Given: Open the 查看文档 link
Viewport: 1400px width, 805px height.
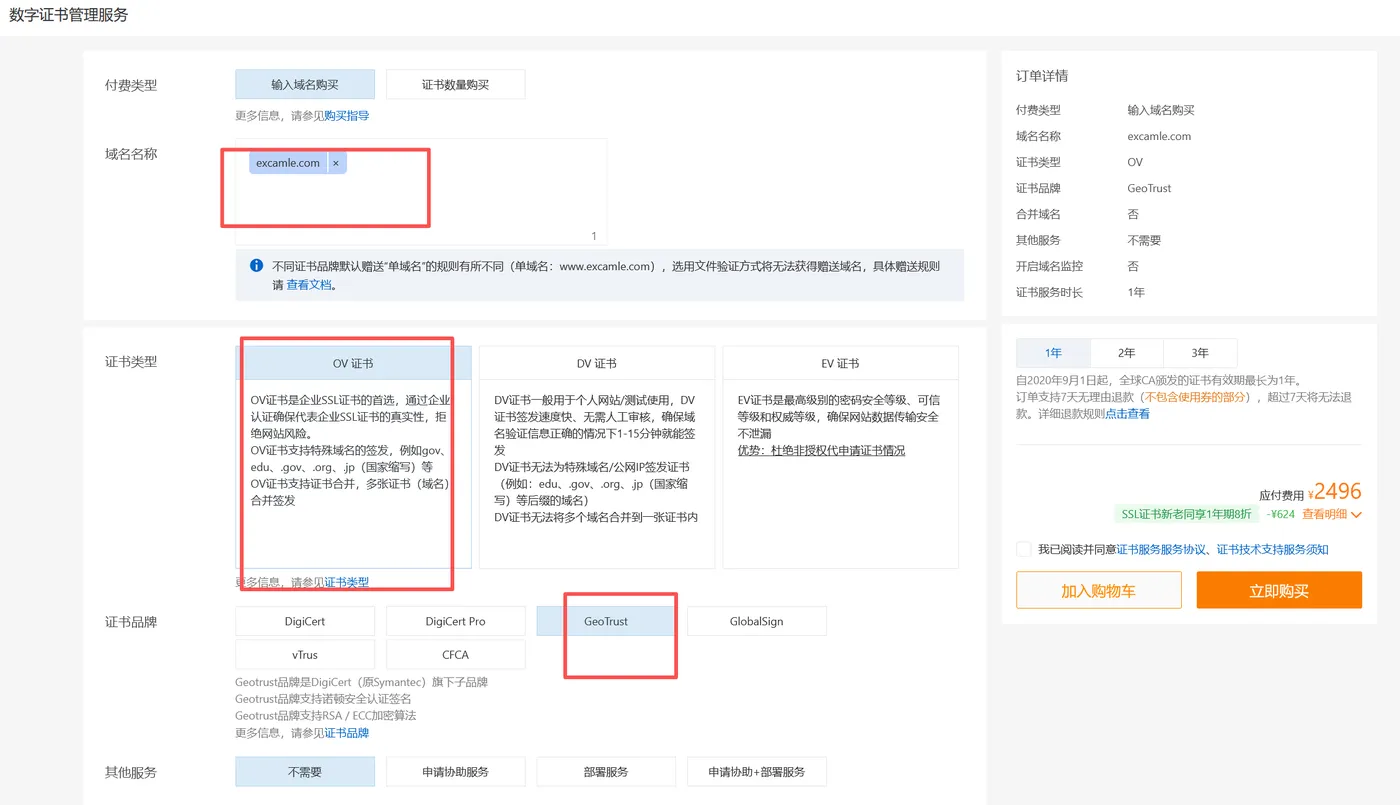Looking at the screenshot, I should (308, 285).
